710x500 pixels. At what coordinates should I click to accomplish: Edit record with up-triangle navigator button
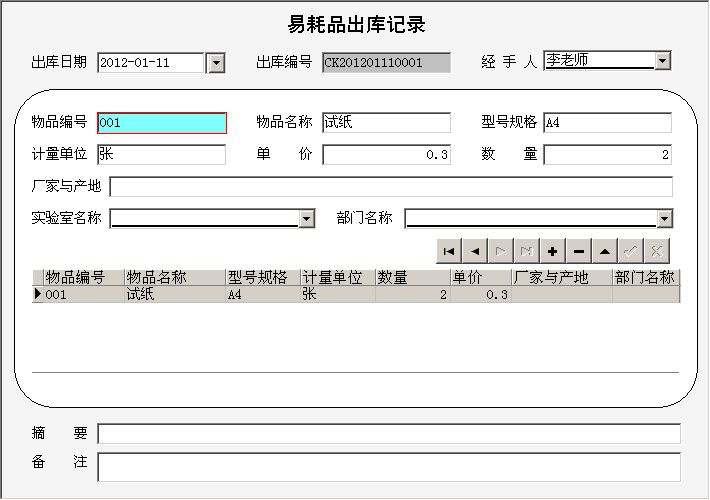click(604, 251)
